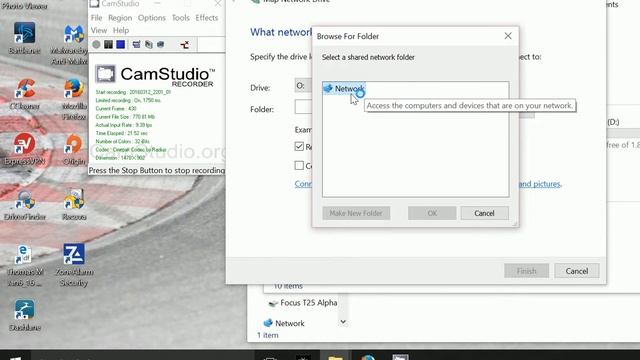This screenshot has height=360, width=640.
Task: Open the View menu in CamStudio
Action: coord(99,31)
